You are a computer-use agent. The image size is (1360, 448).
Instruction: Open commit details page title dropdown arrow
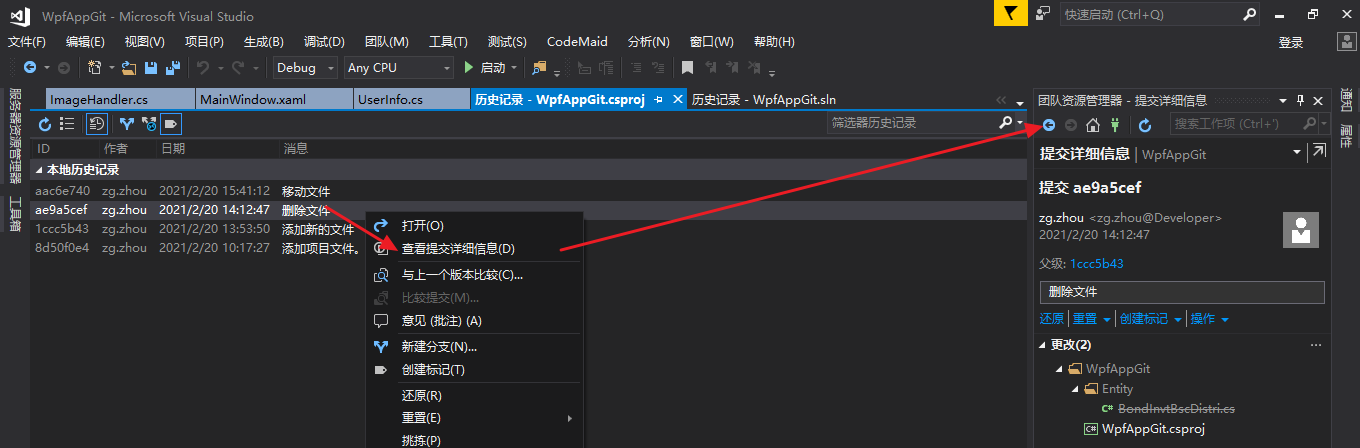[x=1297, y=151]
